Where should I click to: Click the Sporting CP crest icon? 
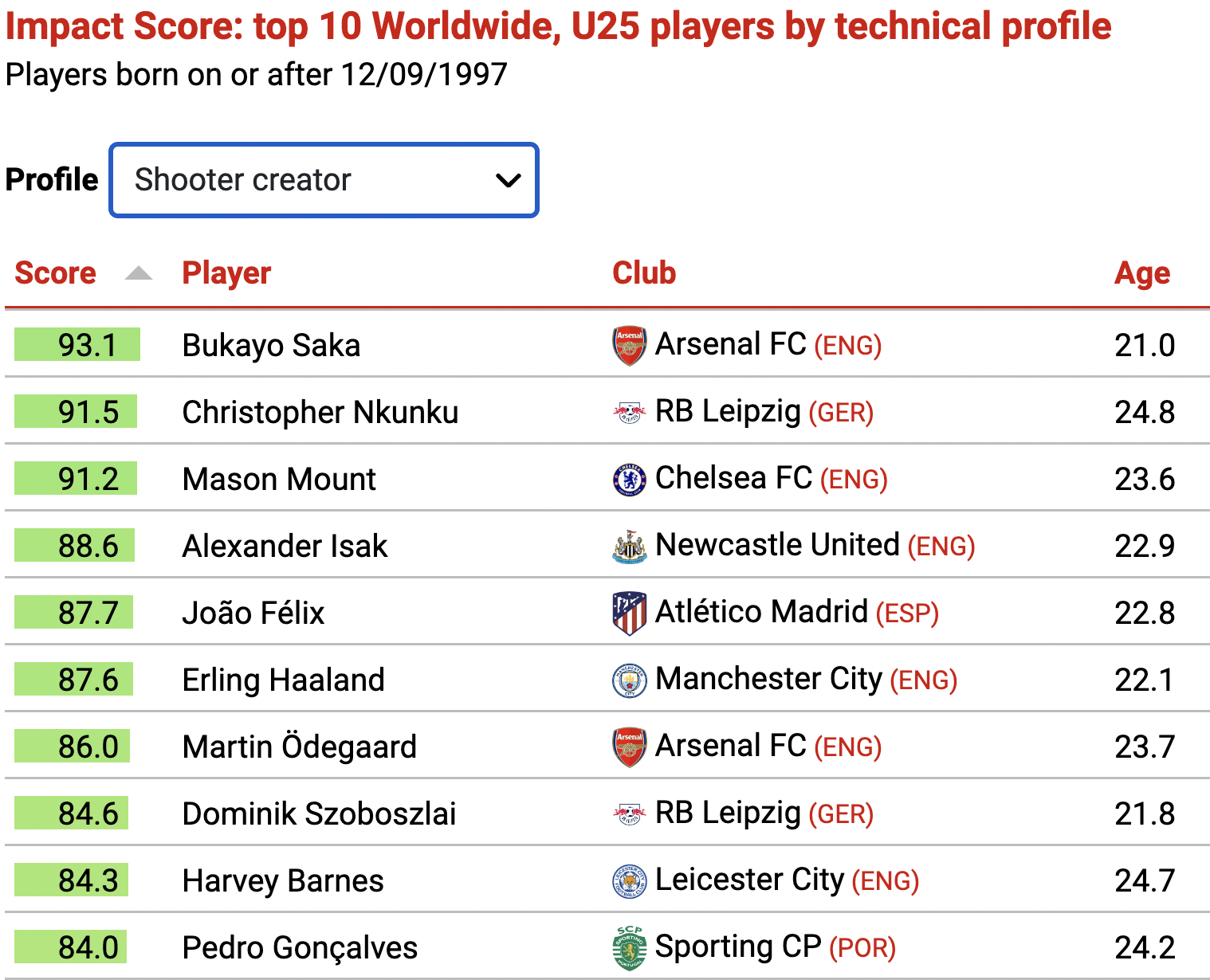point(630,948)
